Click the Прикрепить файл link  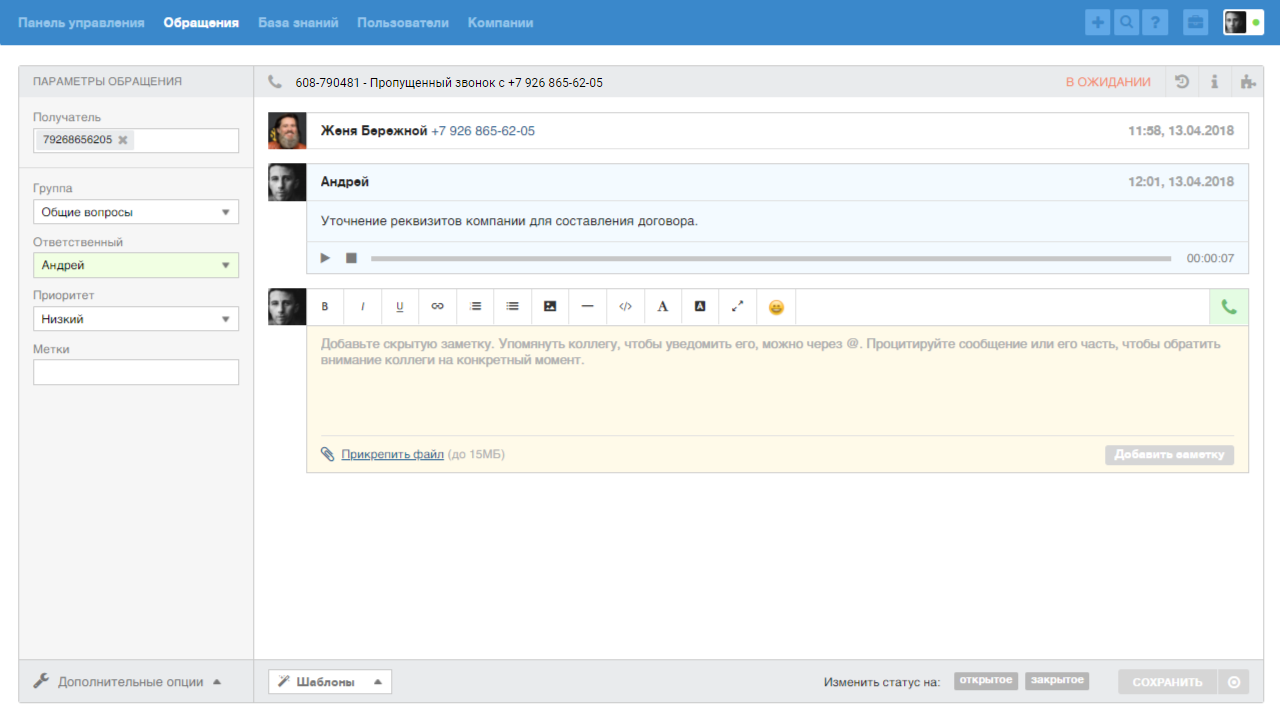coord(392,454)
